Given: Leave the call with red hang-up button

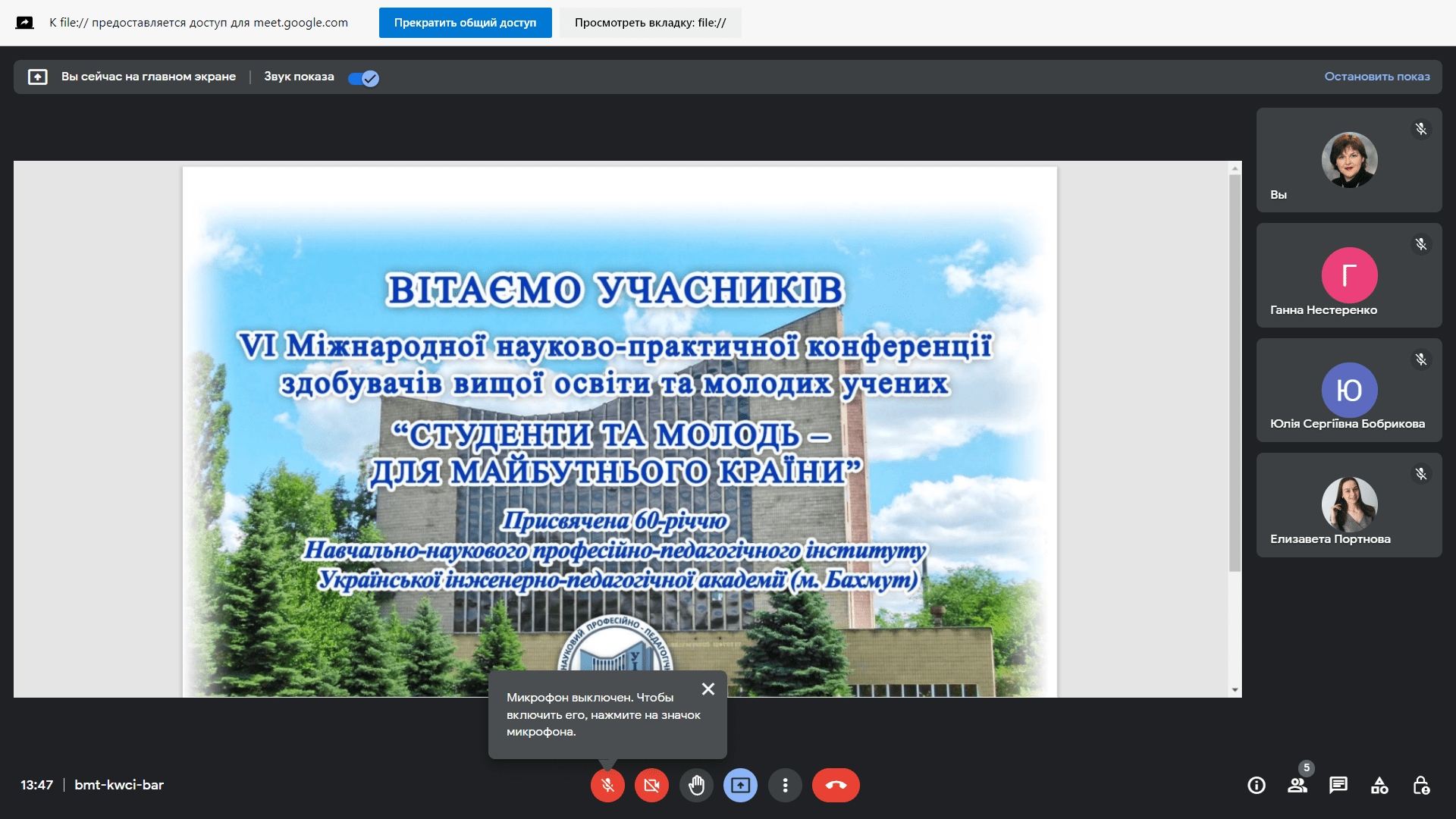Looking at the screenshot, I should point(836,785).
